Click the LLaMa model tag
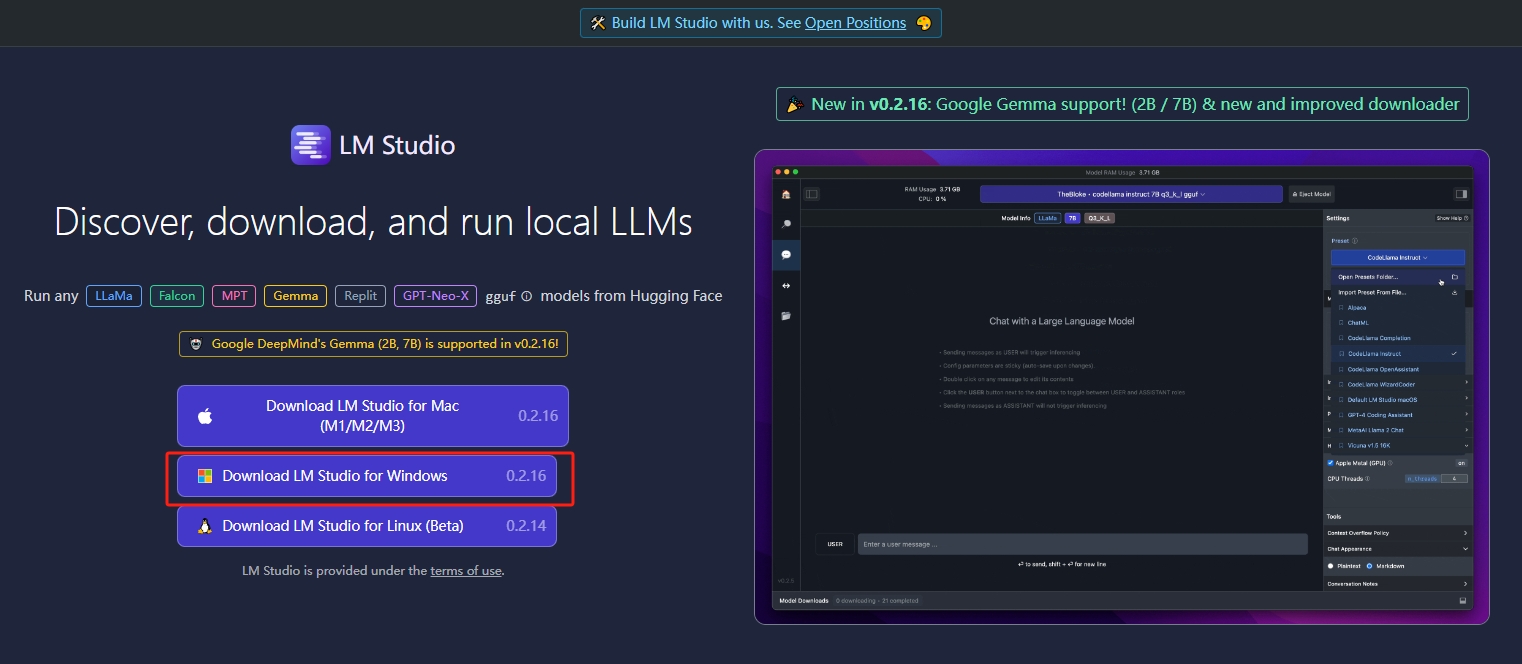The height and width of the screenshot is (664, 1522). (x=114, y=296)
